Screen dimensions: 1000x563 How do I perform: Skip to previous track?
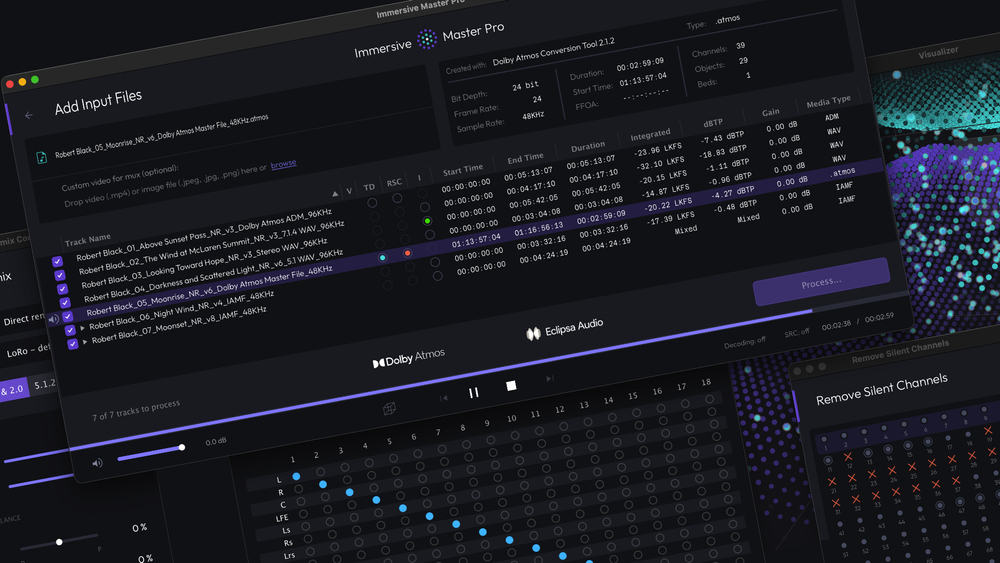[444, 398]
